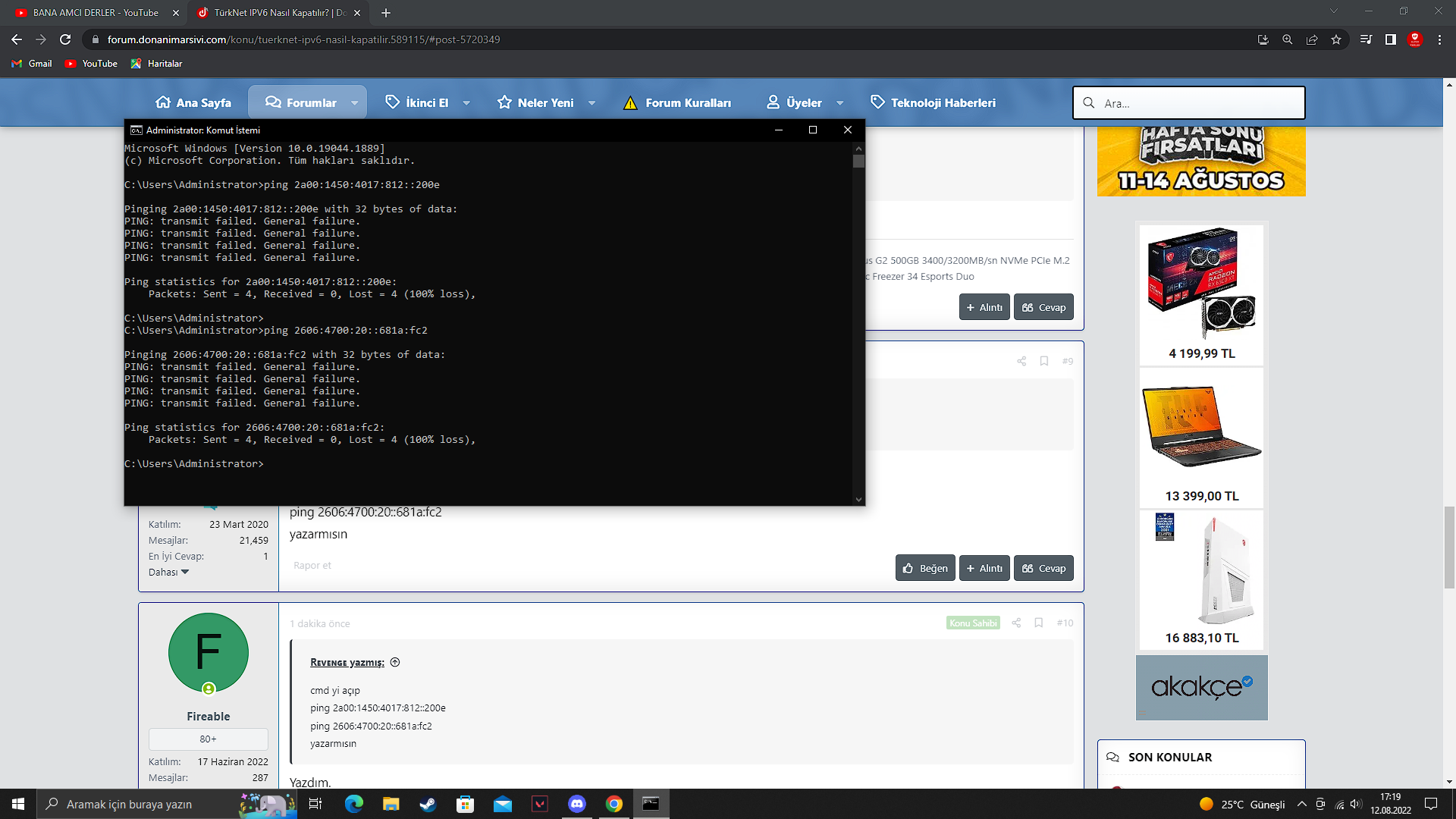Click the address bar URL field

point(667,39)
